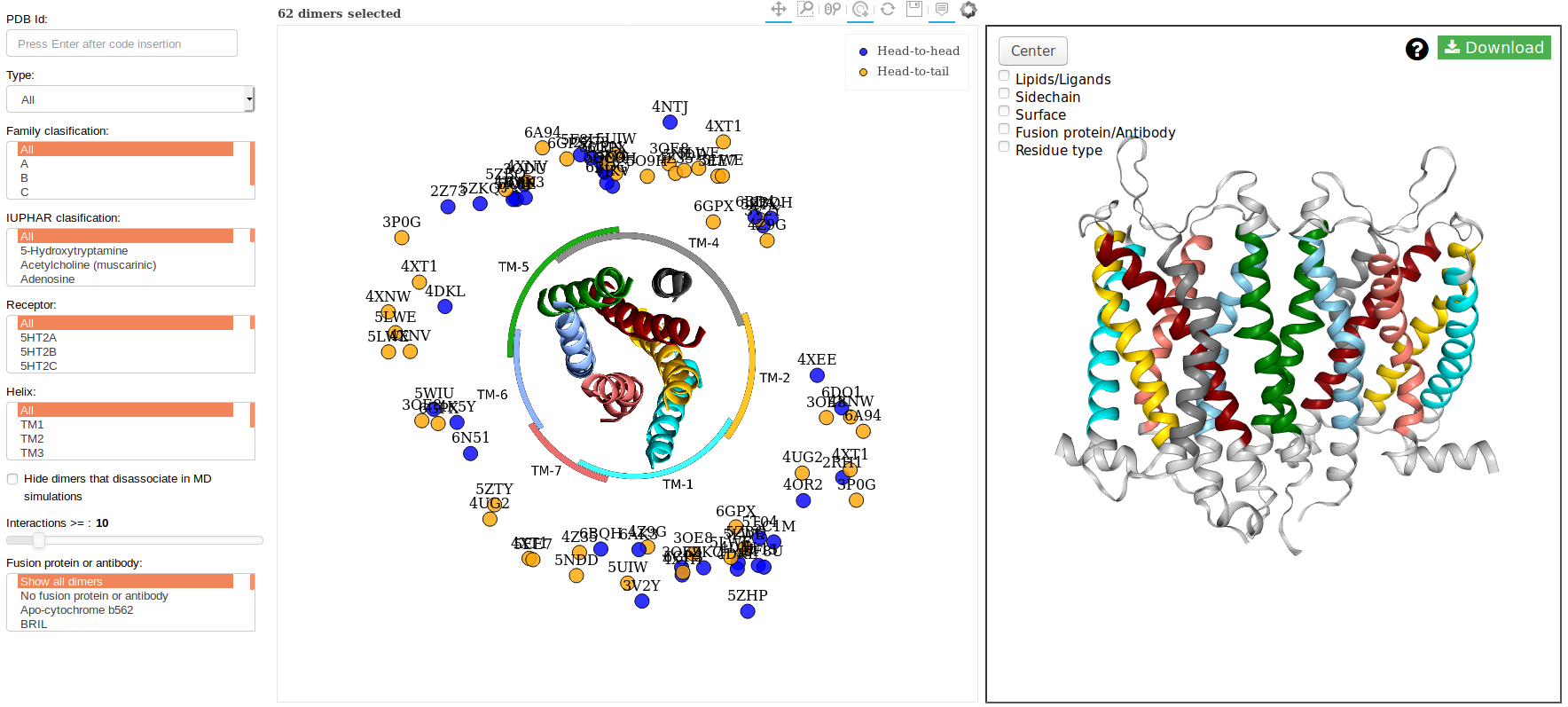The height and width of the screenshot is (707, 1568).
Task: Reset the plot view
Action: 888,9
